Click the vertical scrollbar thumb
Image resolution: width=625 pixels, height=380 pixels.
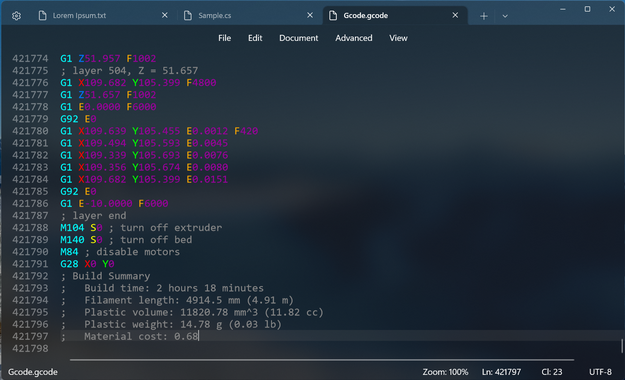tap(621, 346)
